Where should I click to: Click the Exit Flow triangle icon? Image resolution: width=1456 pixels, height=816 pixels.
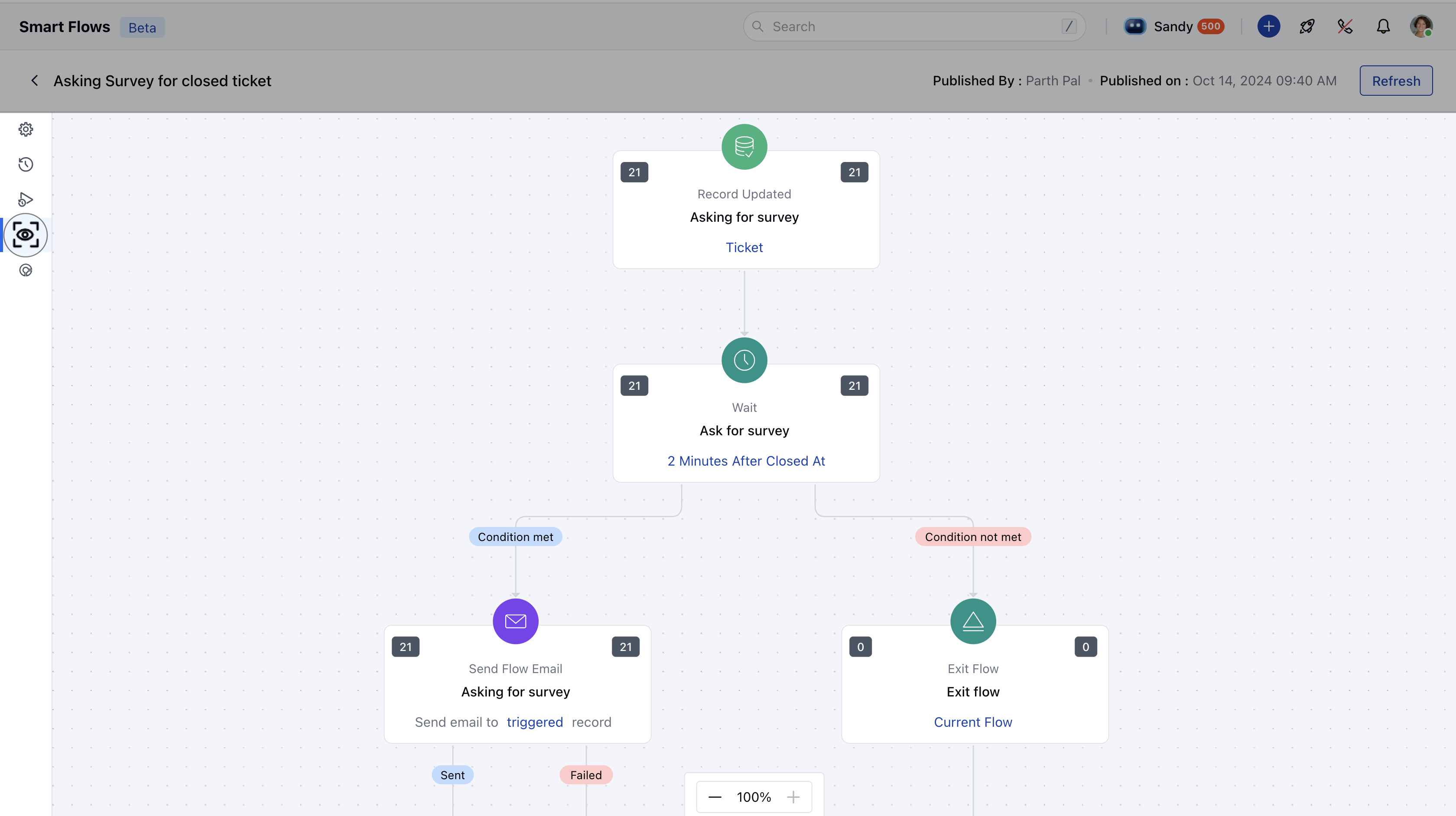tap(973, 622)
